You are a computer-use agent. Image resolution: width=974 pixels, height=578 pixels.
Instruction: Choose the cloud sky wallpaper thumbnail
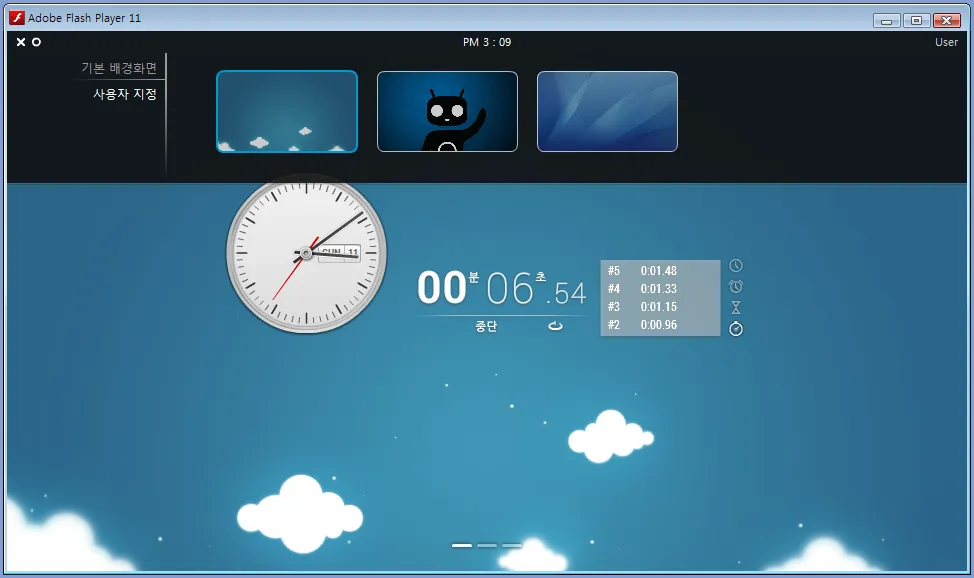(287, 111)
